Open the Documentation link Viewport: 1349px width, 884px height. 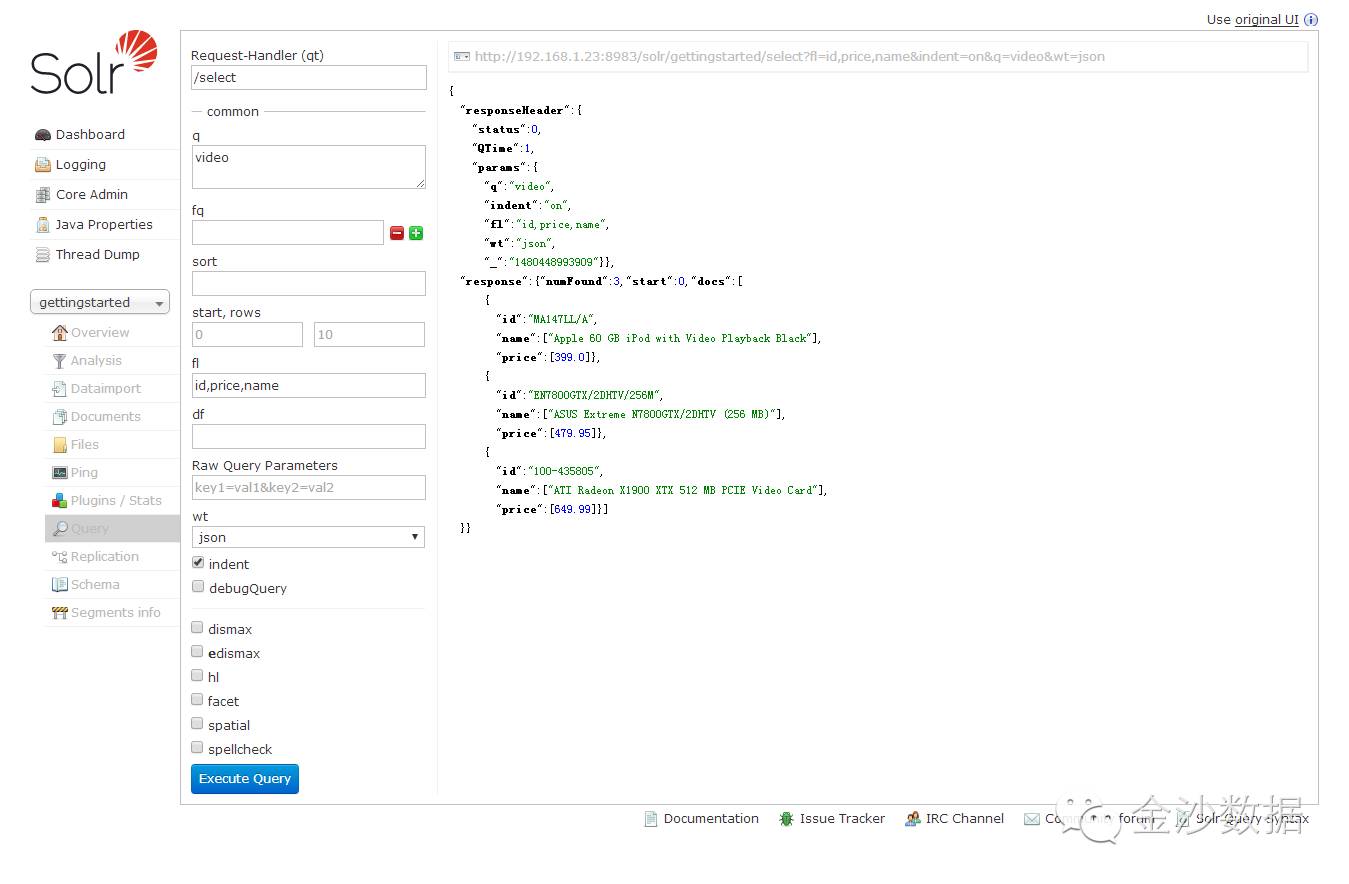711,819
